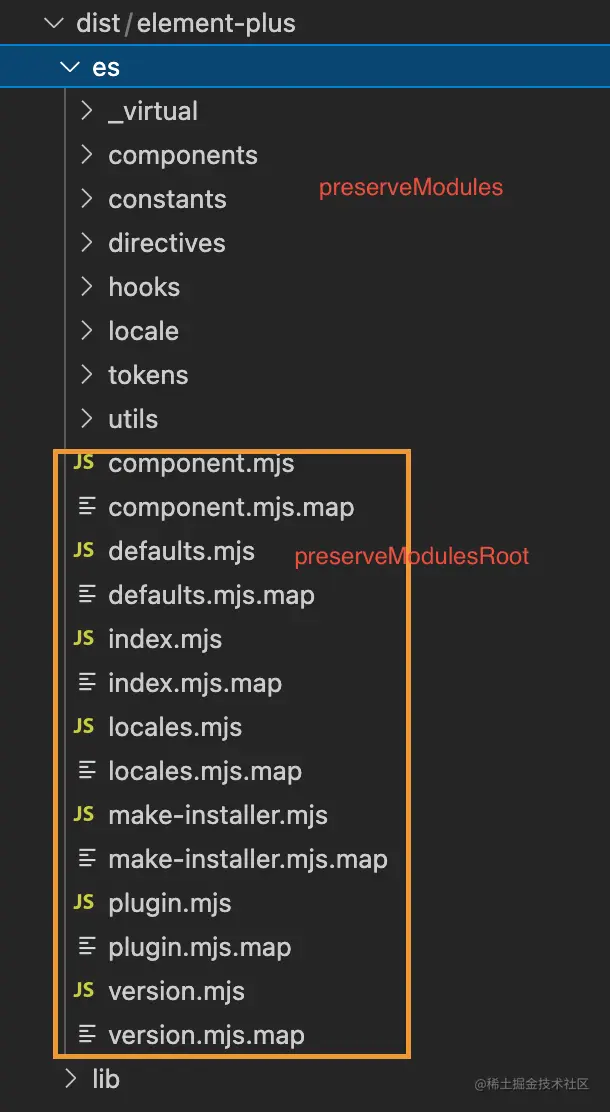
Task: Expand the locale folder chevron
Action: pyautogui.click(x=87, y=331)
